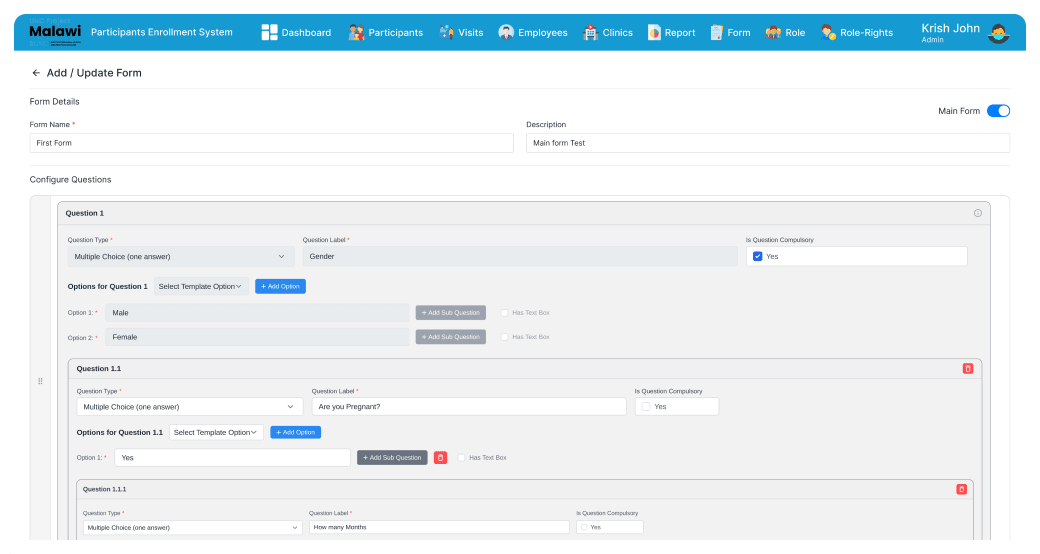Click Participants Enrollment System title

tap(162, 32)
